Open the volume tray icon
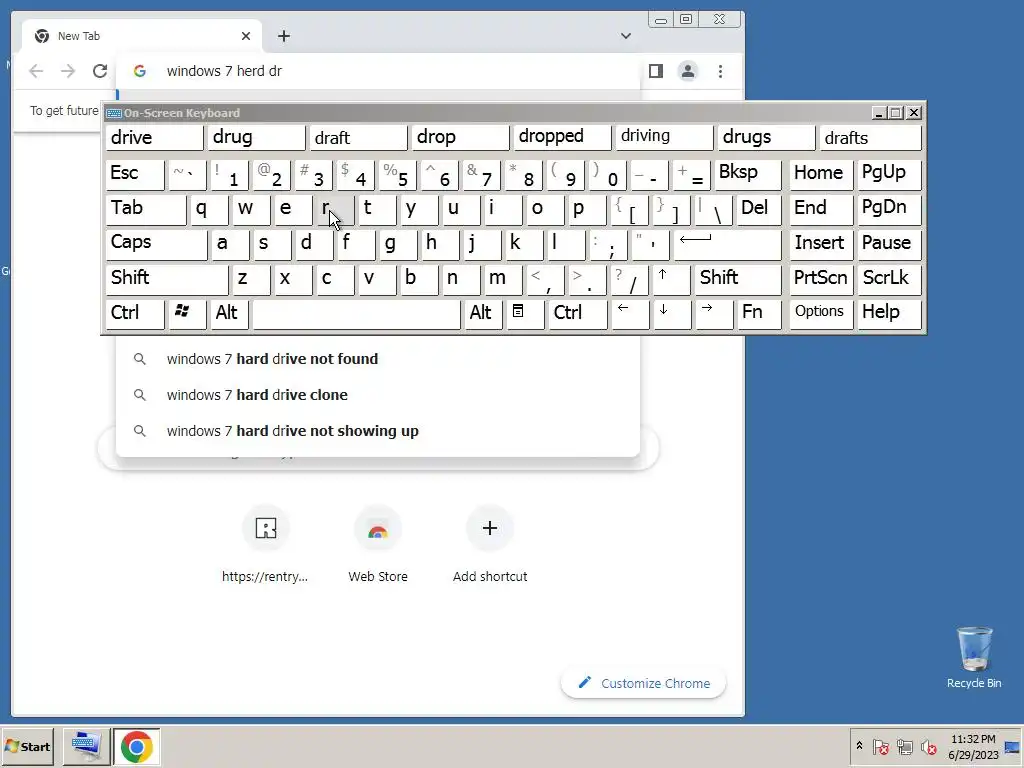1024x768 pixels. point(929,746)
